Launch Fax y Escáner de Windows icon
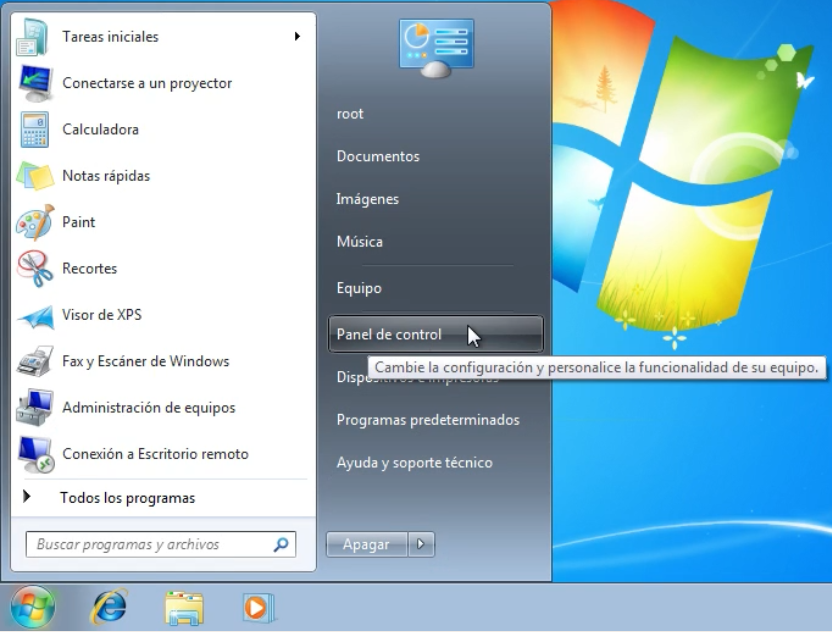 [35, 362]
